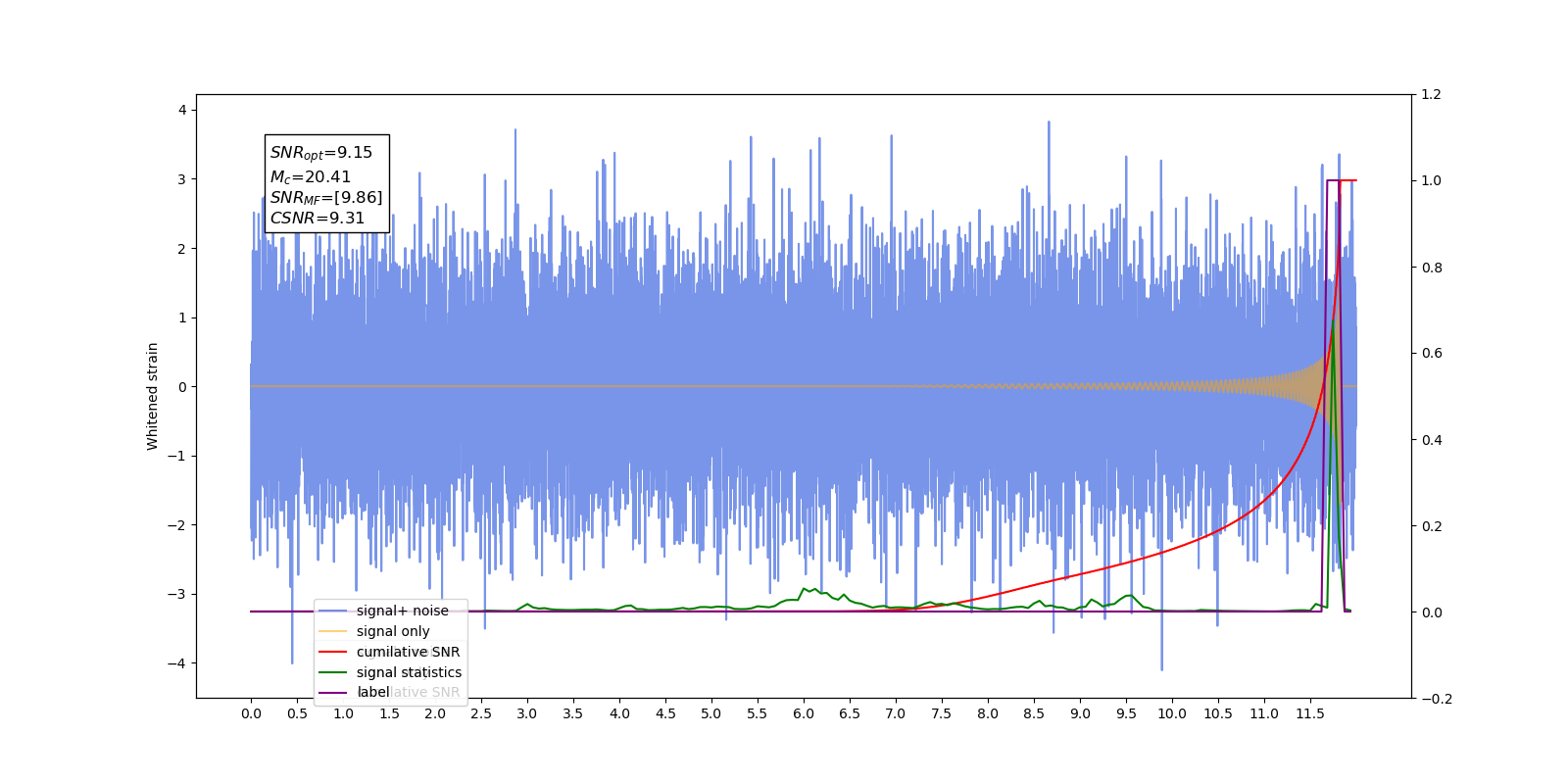The image size is (1568, 784).
Task: Click right y-axis tick label 1.2
Action: (x=1431, y=95)
